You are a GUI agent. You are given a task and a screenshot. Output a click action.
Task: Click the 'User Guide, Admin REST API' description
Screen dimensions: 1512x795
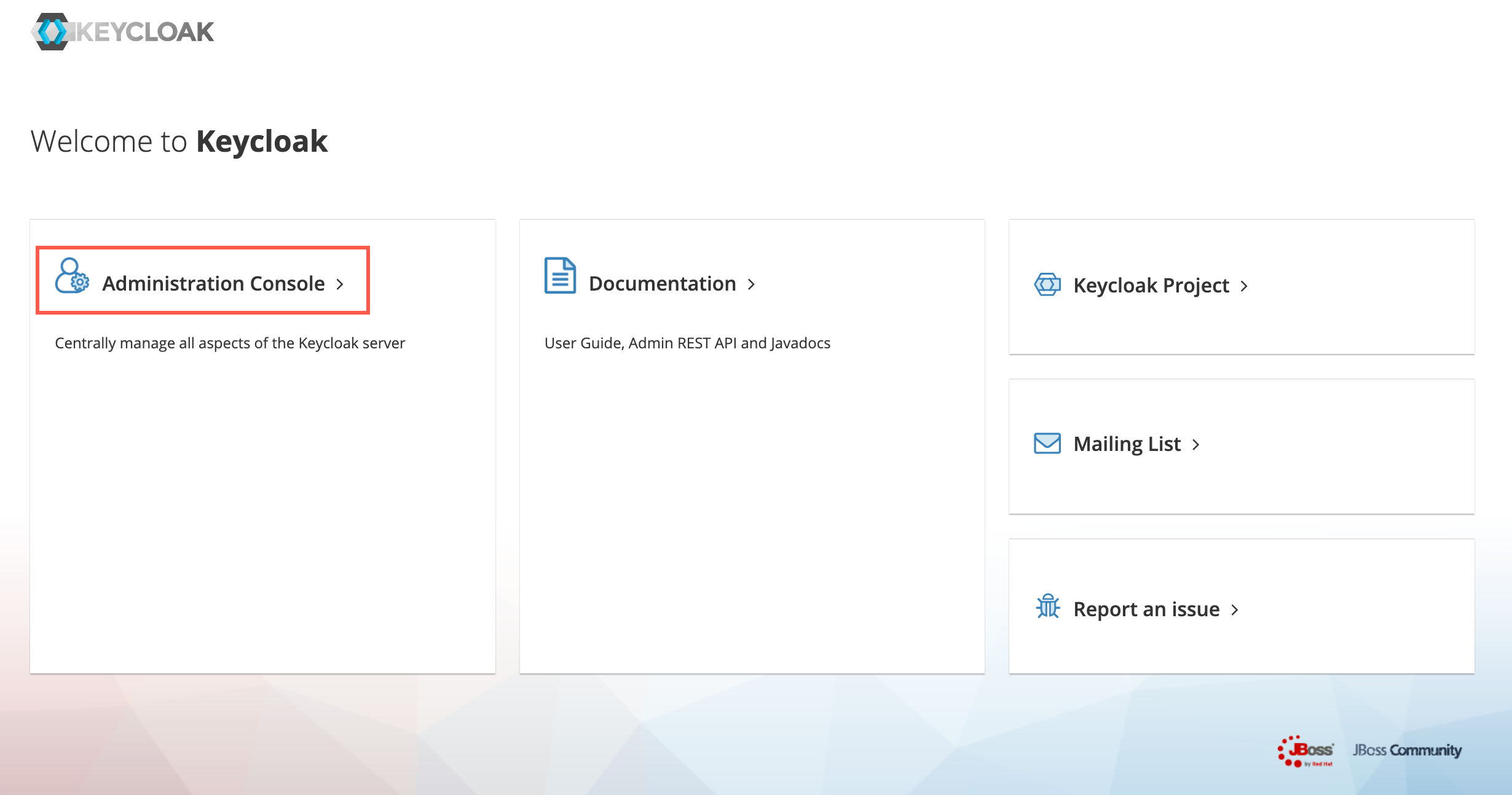(x=687, y=343)
